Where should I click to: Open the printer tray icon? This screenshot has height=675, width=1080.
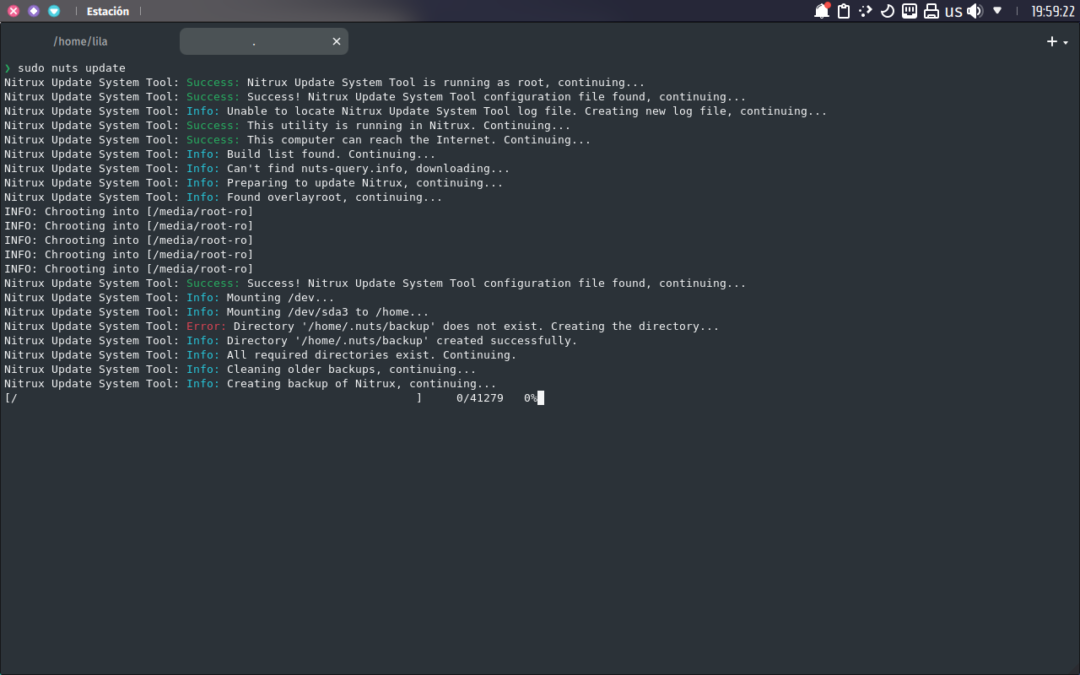(x=931, y=11)
